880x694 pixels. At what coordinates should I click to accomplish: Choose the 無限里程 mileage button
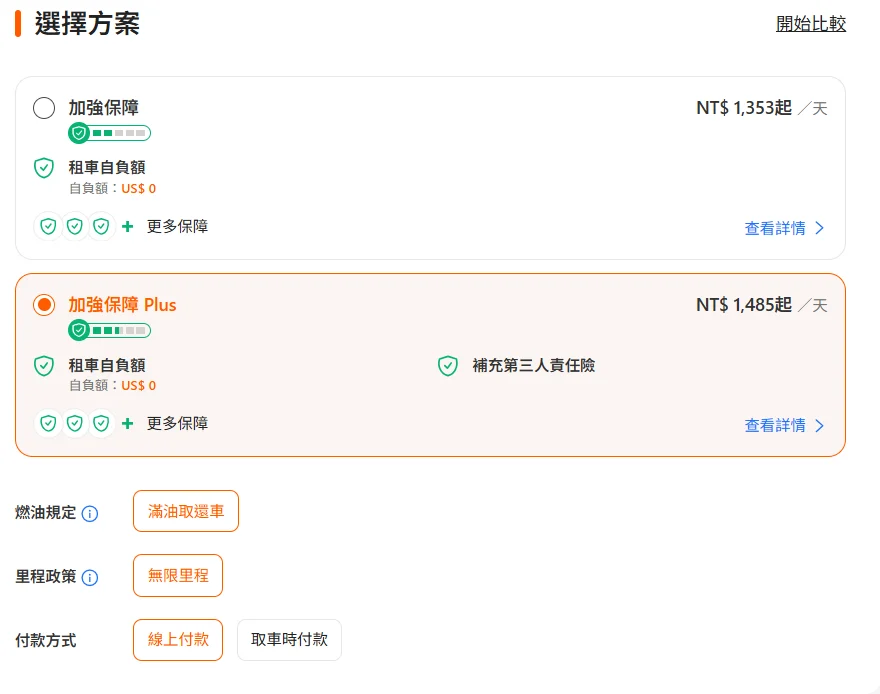coord(178,576)
